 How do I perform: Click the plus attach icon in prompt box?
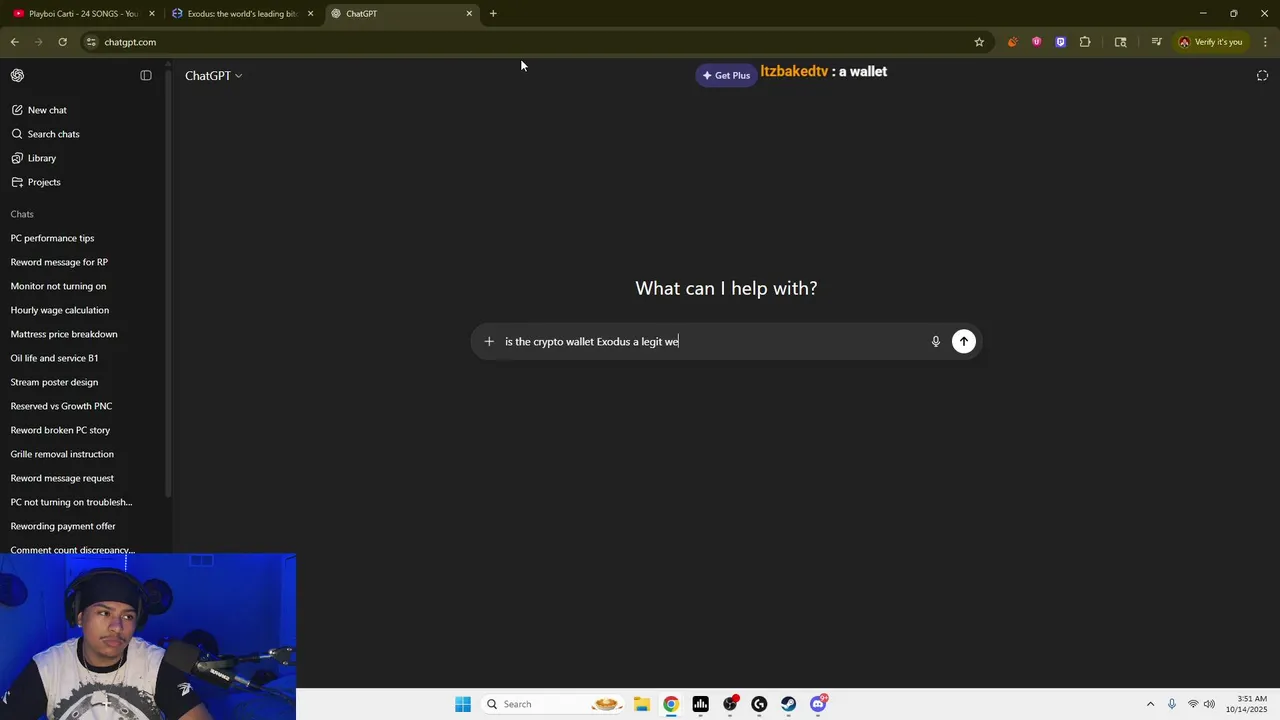pos(489,342)
